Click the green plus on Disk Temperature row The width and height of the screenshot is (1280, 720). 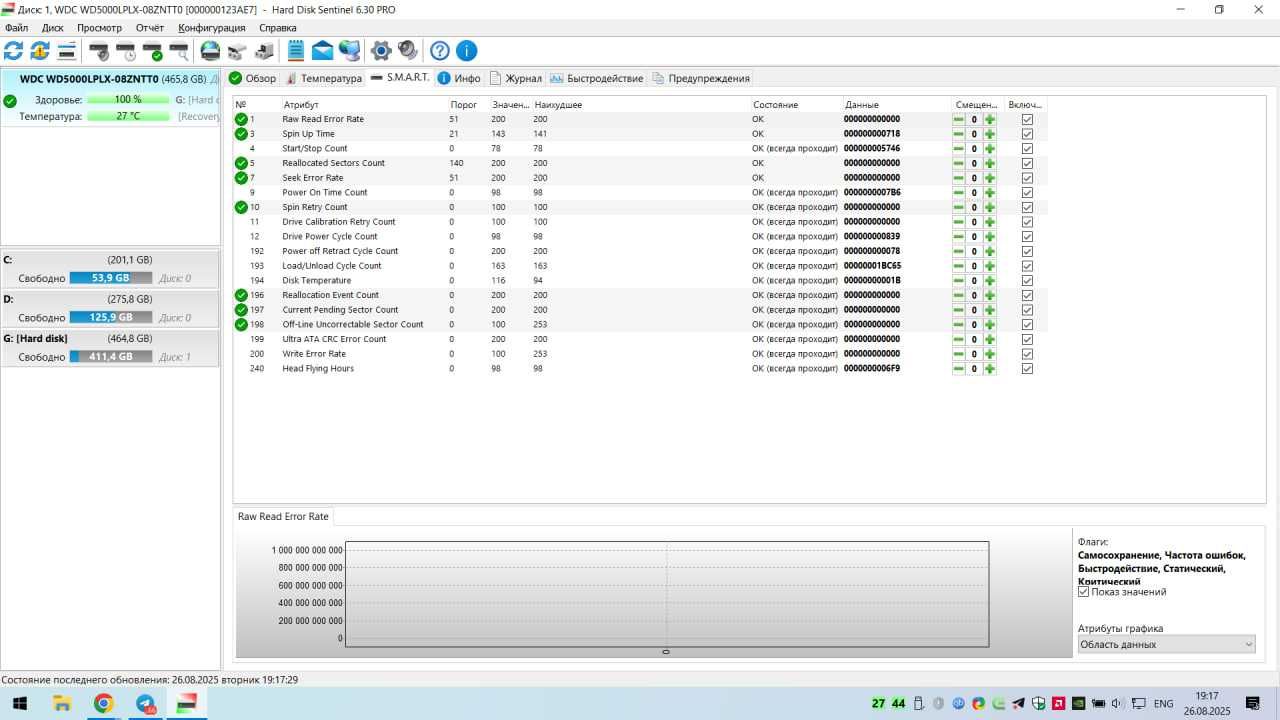click(990, 281)
